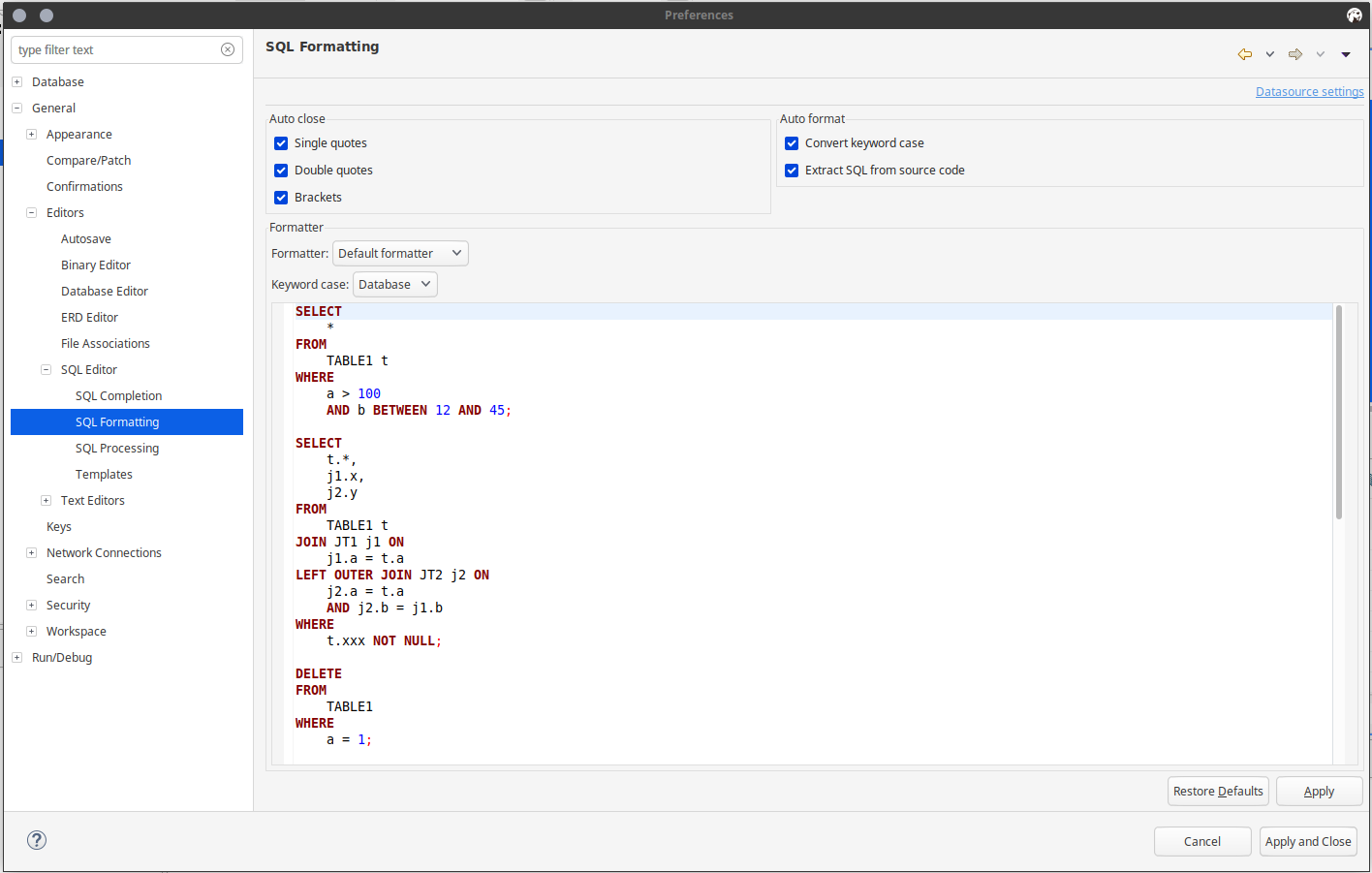
Task: Click the DBeaver logo in the title bar
Action: click(x=1354, y=15)
